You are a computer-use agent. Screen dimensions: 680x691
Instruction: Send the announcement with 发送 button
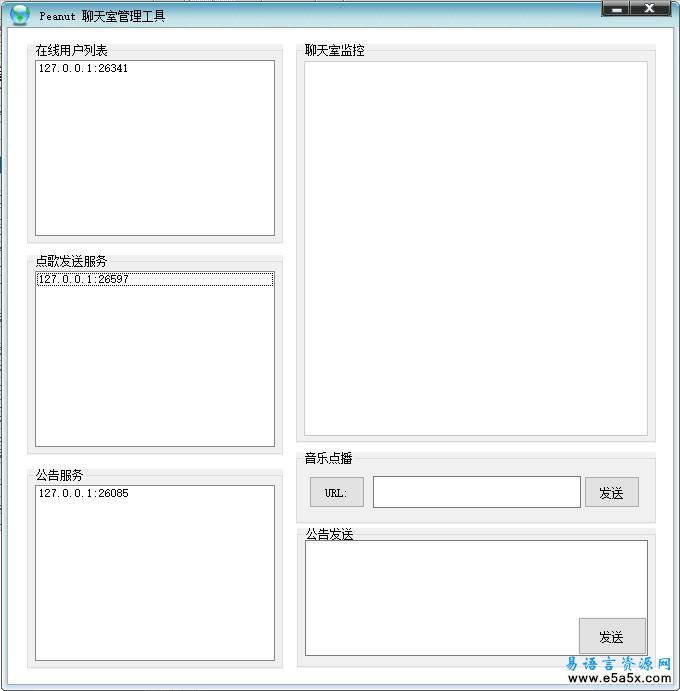point(612,636)
